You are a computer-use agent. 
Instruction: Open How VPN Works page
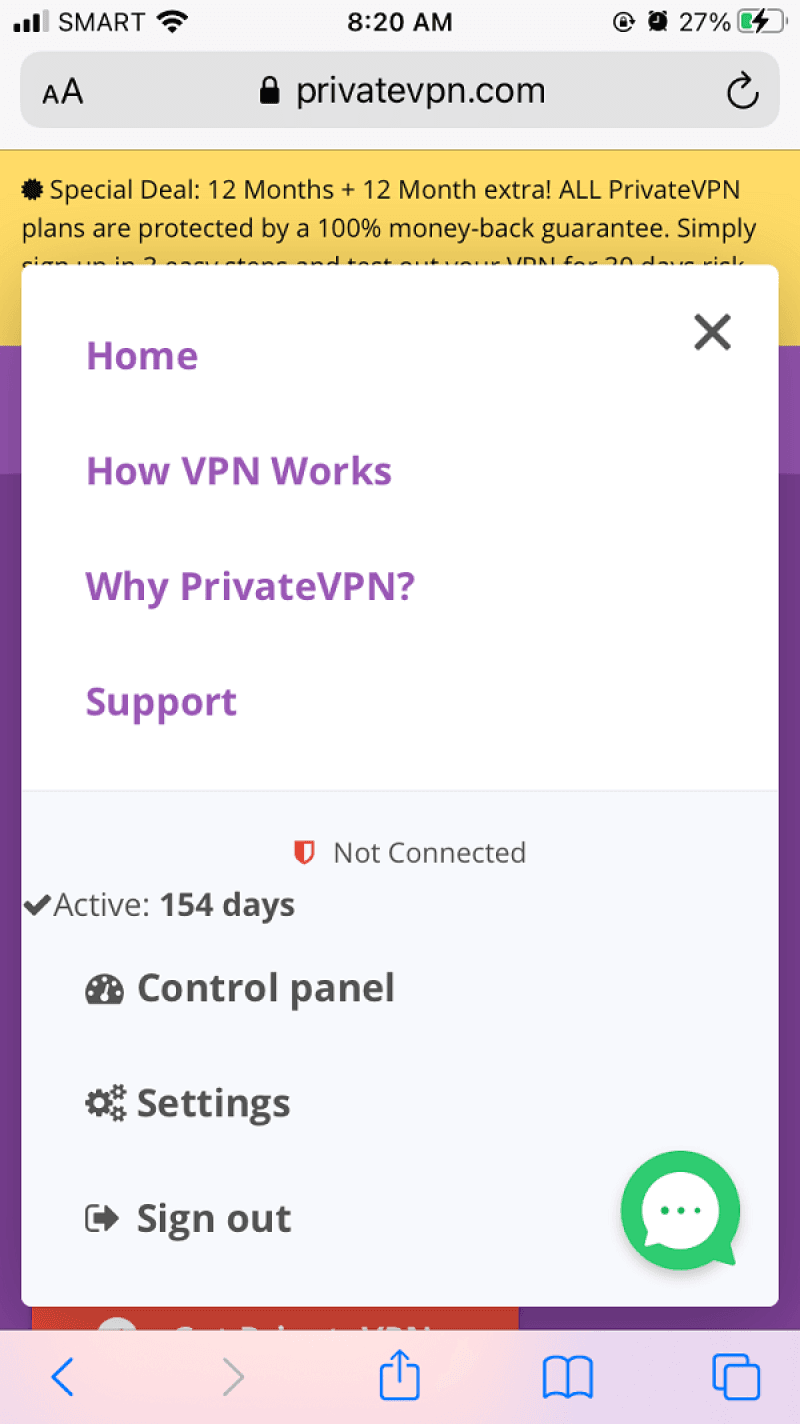pos(239,471)
